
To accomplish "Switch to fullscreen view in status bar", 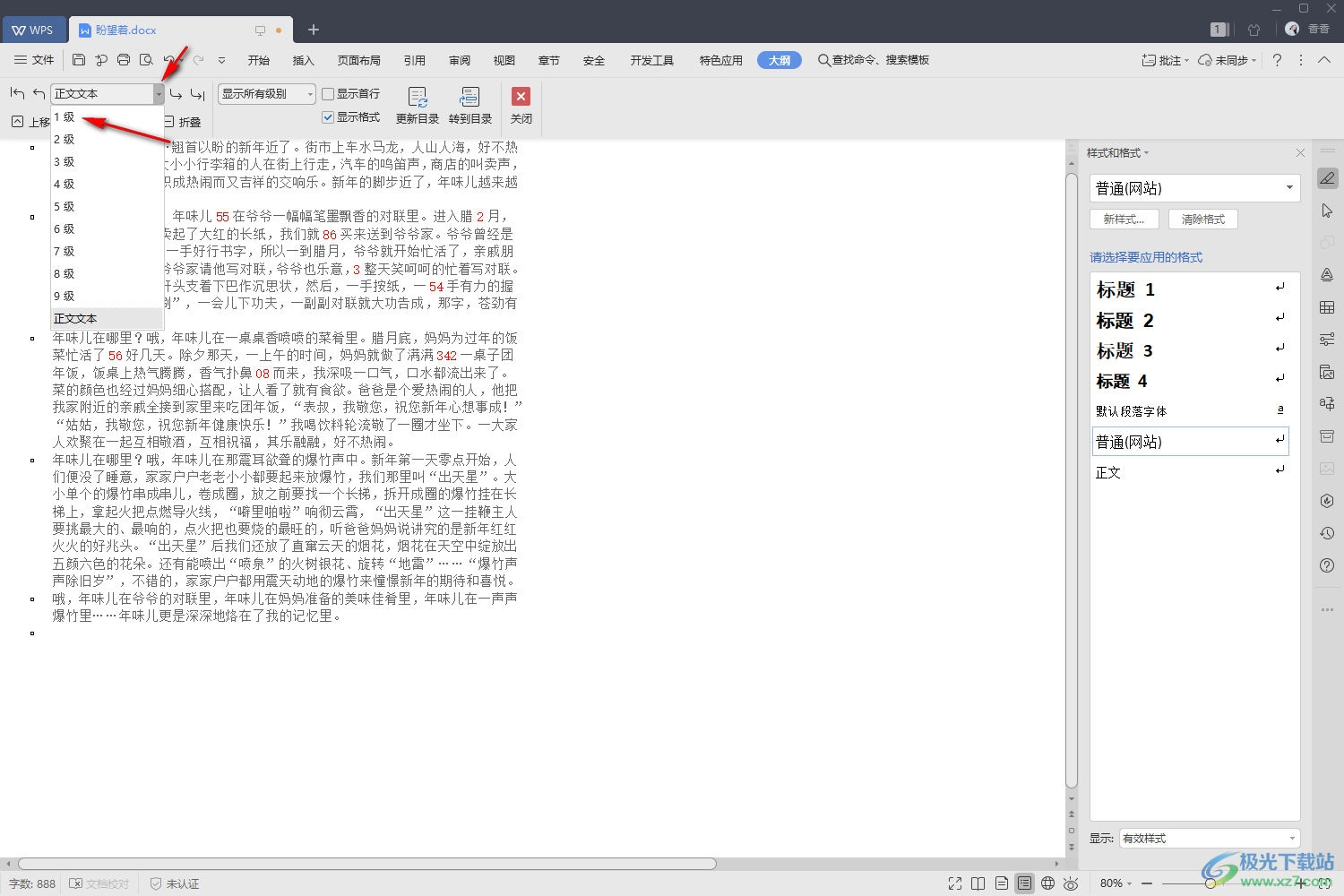I will [x=955, y=883].
